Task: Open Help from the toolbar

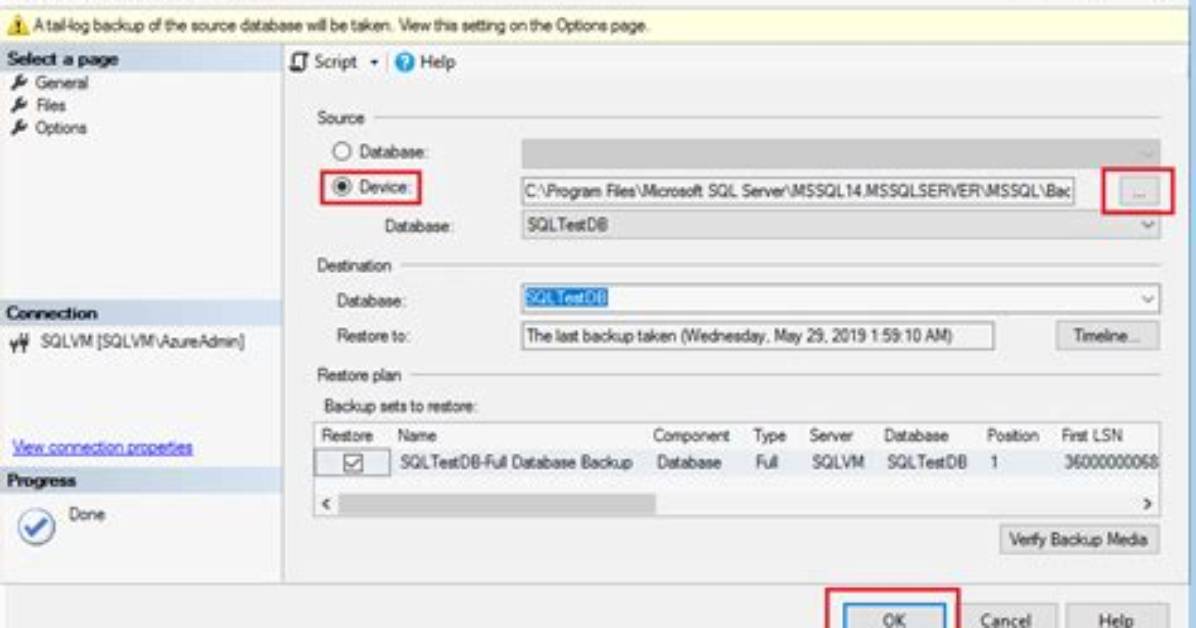Action: coord(425,62)
